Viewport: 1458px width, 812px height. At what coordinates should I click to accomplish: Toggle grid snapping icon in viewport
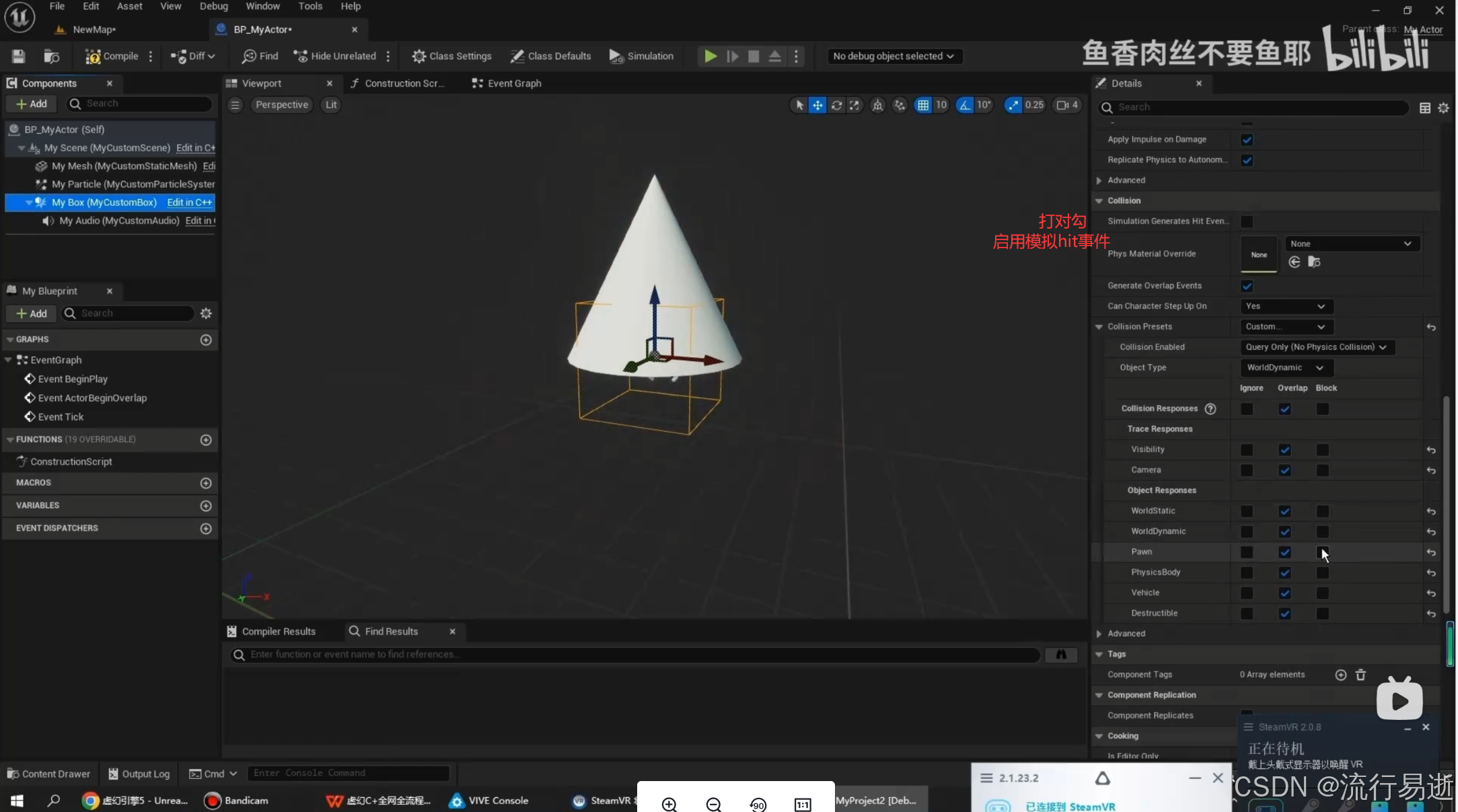click(x=923, y=105)
